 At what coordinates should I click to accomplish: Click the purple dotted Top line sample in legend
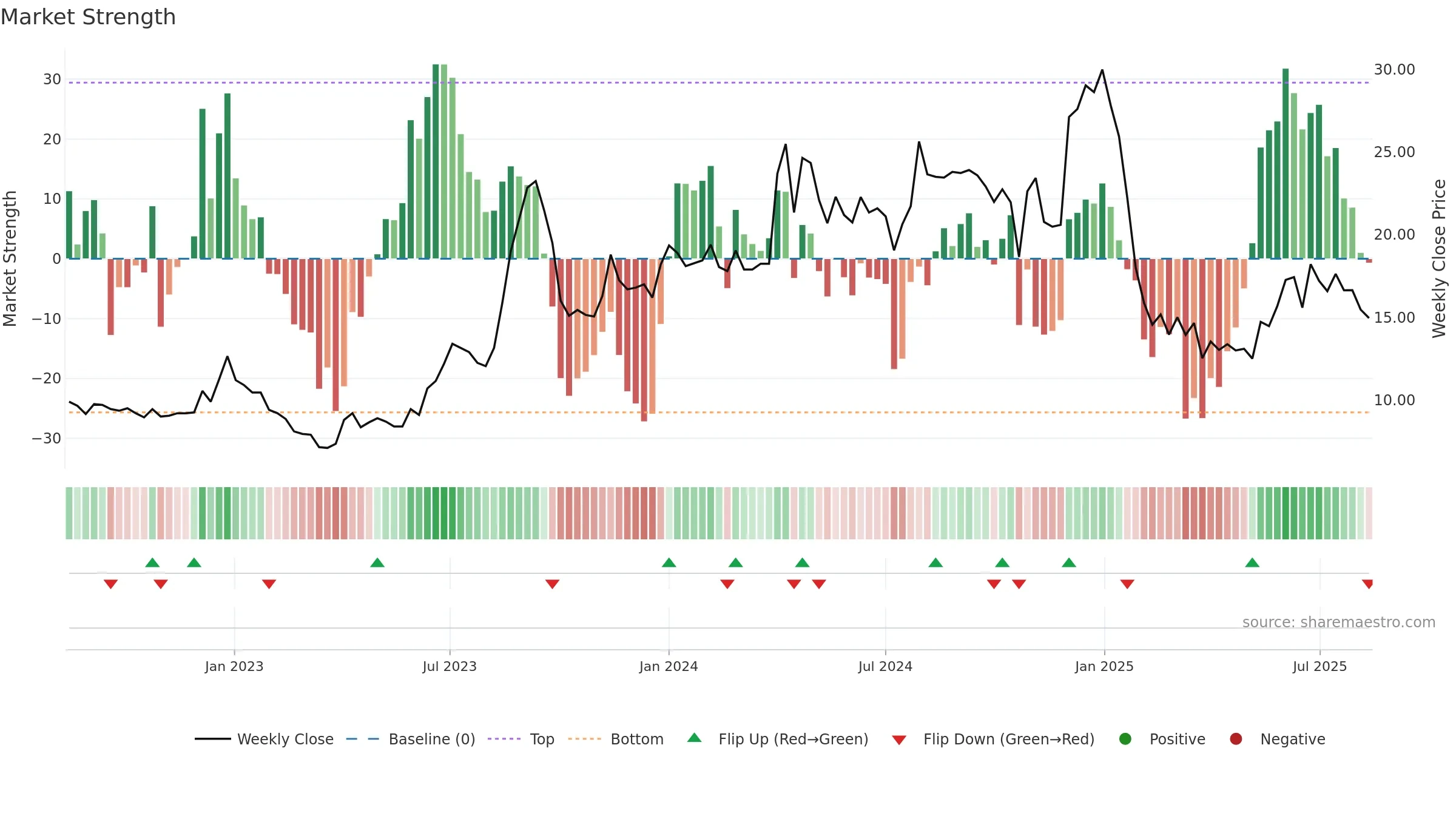tap(504, 739)
